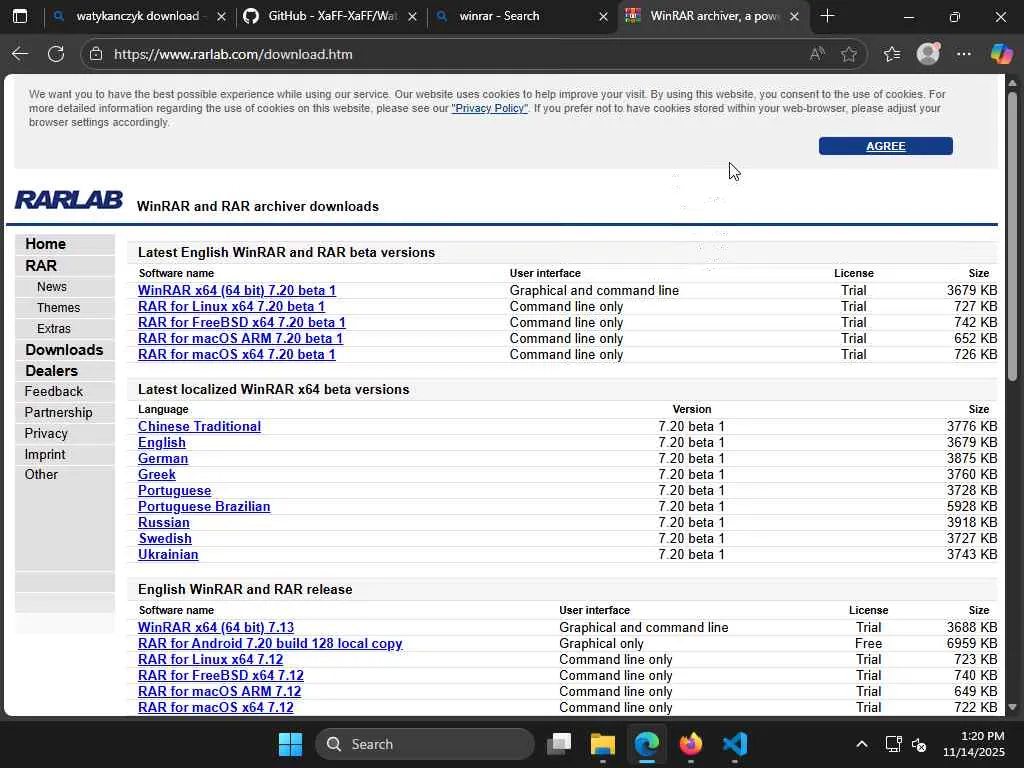Click the scrollbar down arrow
This screenshot has width=1024, height=768.
coord(1012,707)
